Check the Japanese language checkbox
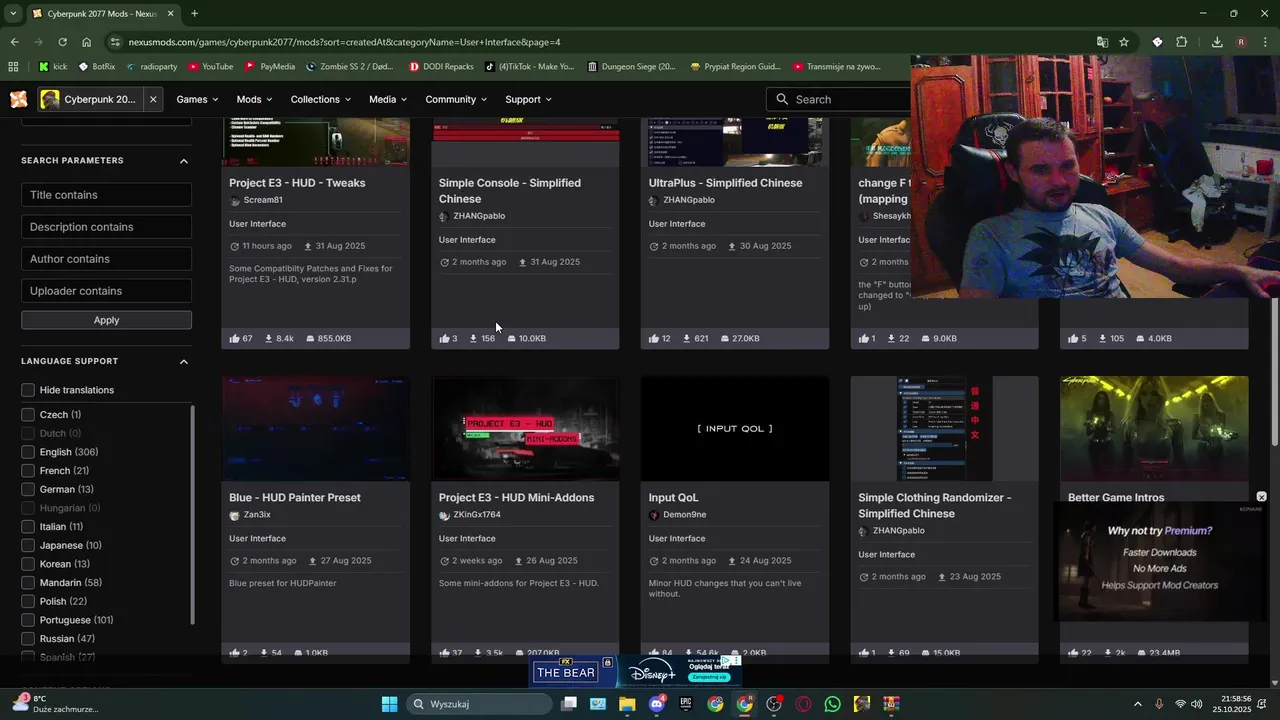Viewport: 1280px width, 720px height. coord(28,545)
